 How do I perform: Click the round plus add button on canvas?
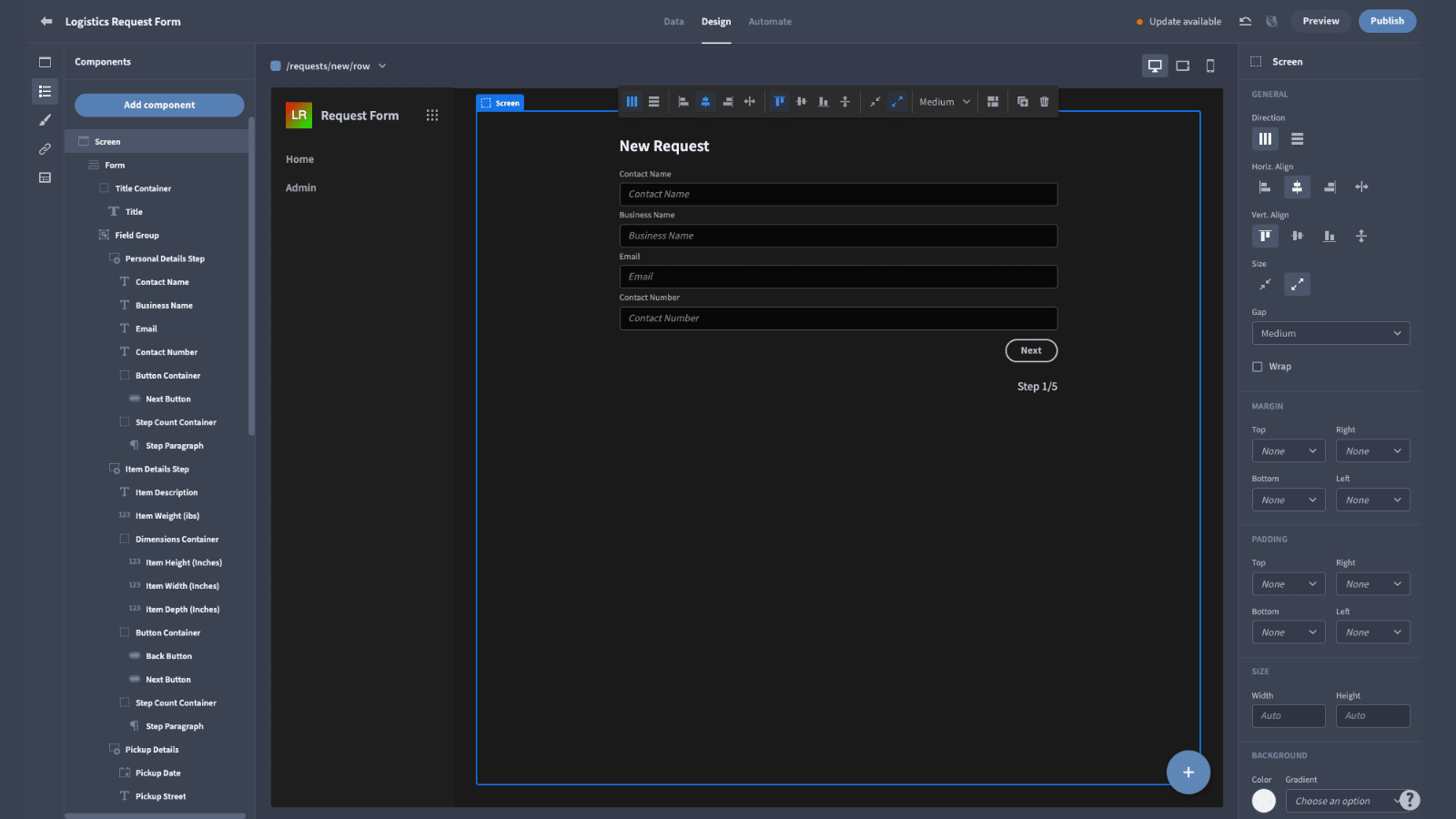click(x=1188, y=773)
